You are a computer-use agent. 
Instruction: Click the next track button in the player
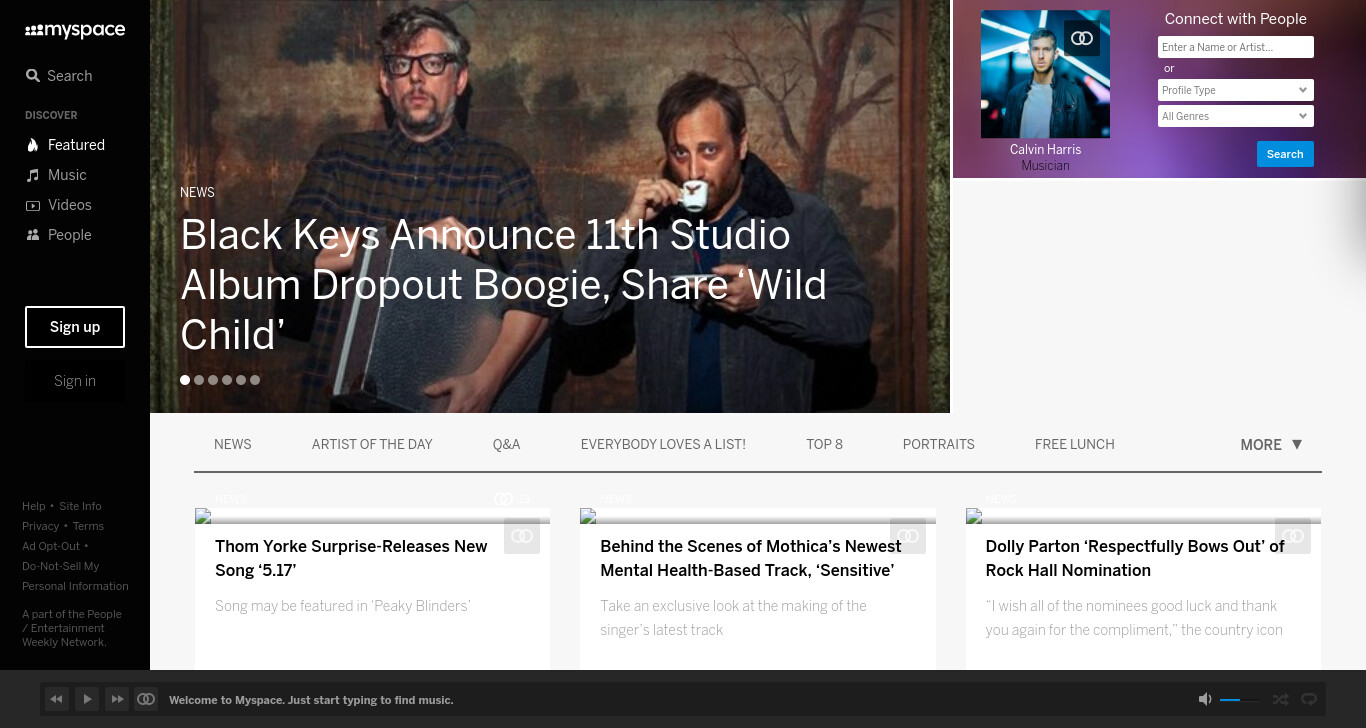coord(117,699)
